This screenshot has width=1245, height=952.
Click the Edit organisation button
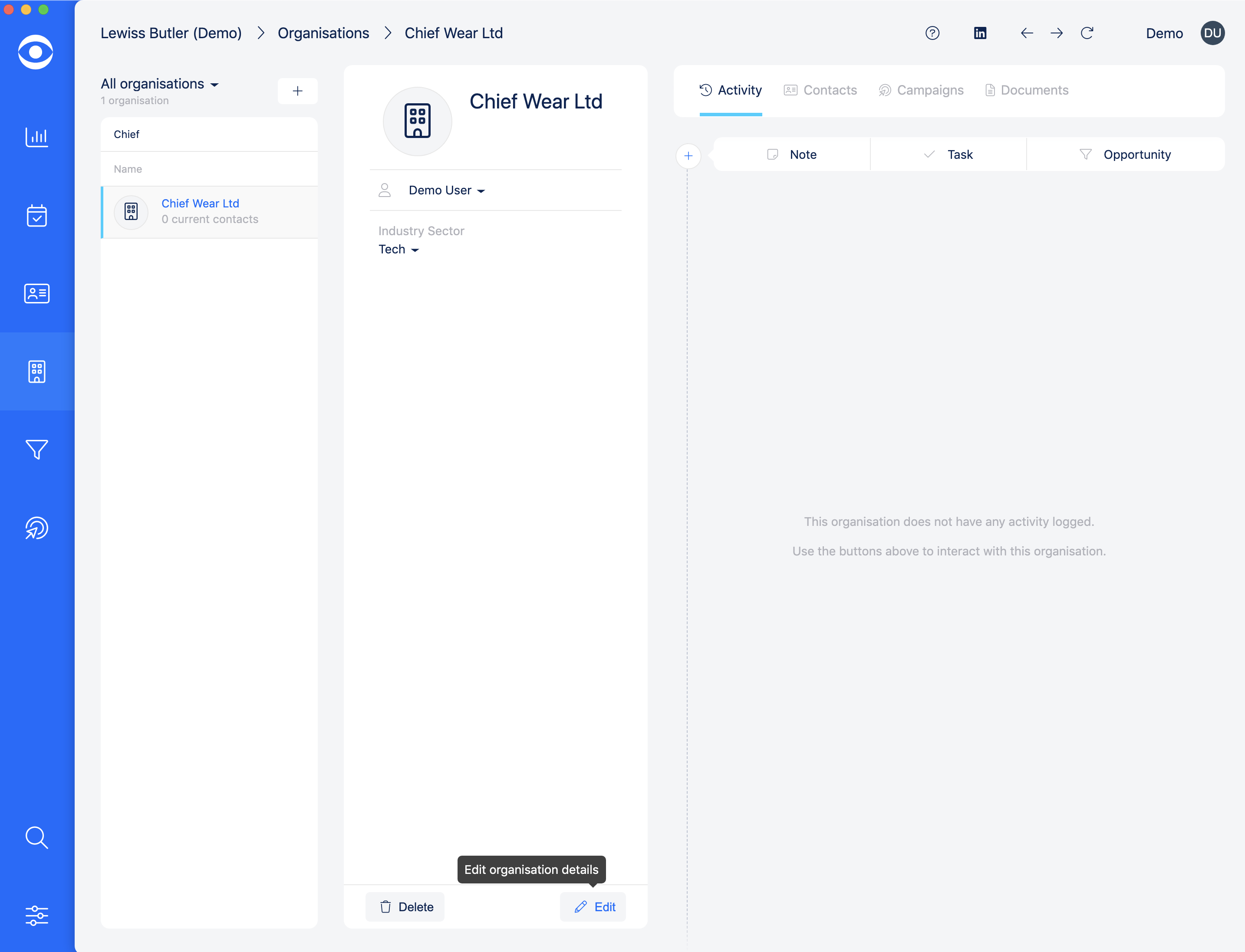point(593,907)
